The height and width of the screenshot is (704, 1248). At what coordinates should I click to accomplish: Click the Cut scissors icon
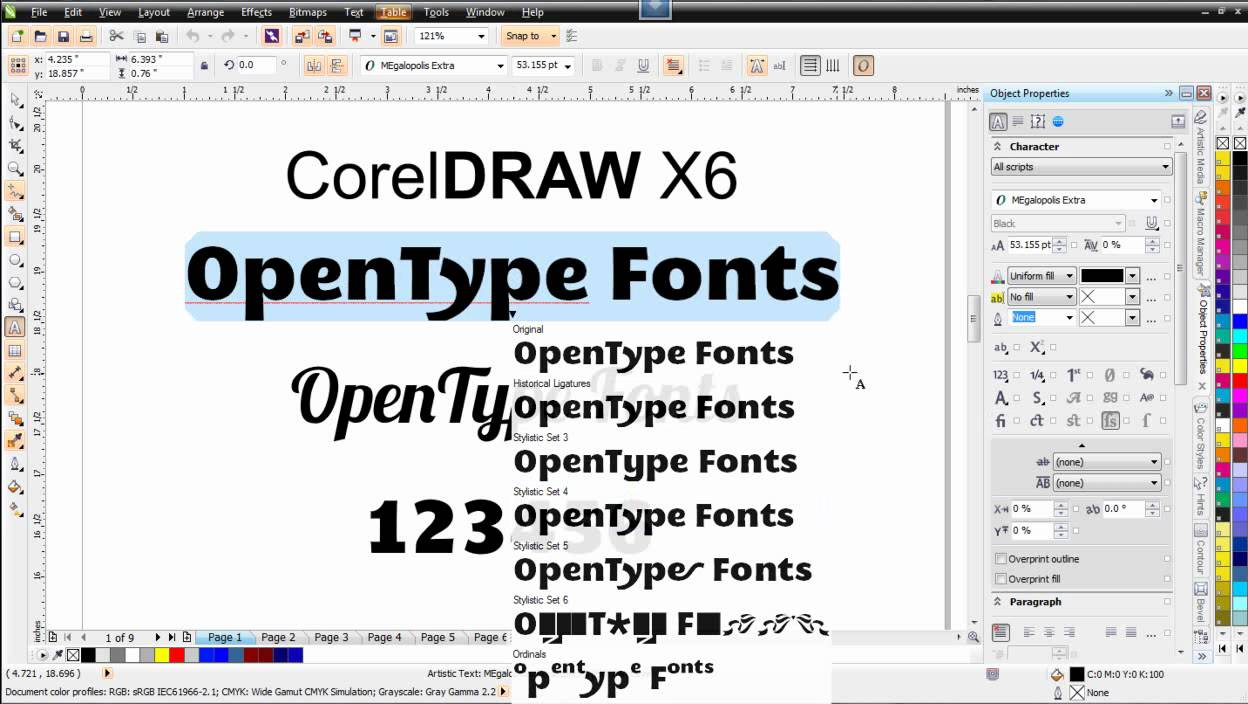116,36
